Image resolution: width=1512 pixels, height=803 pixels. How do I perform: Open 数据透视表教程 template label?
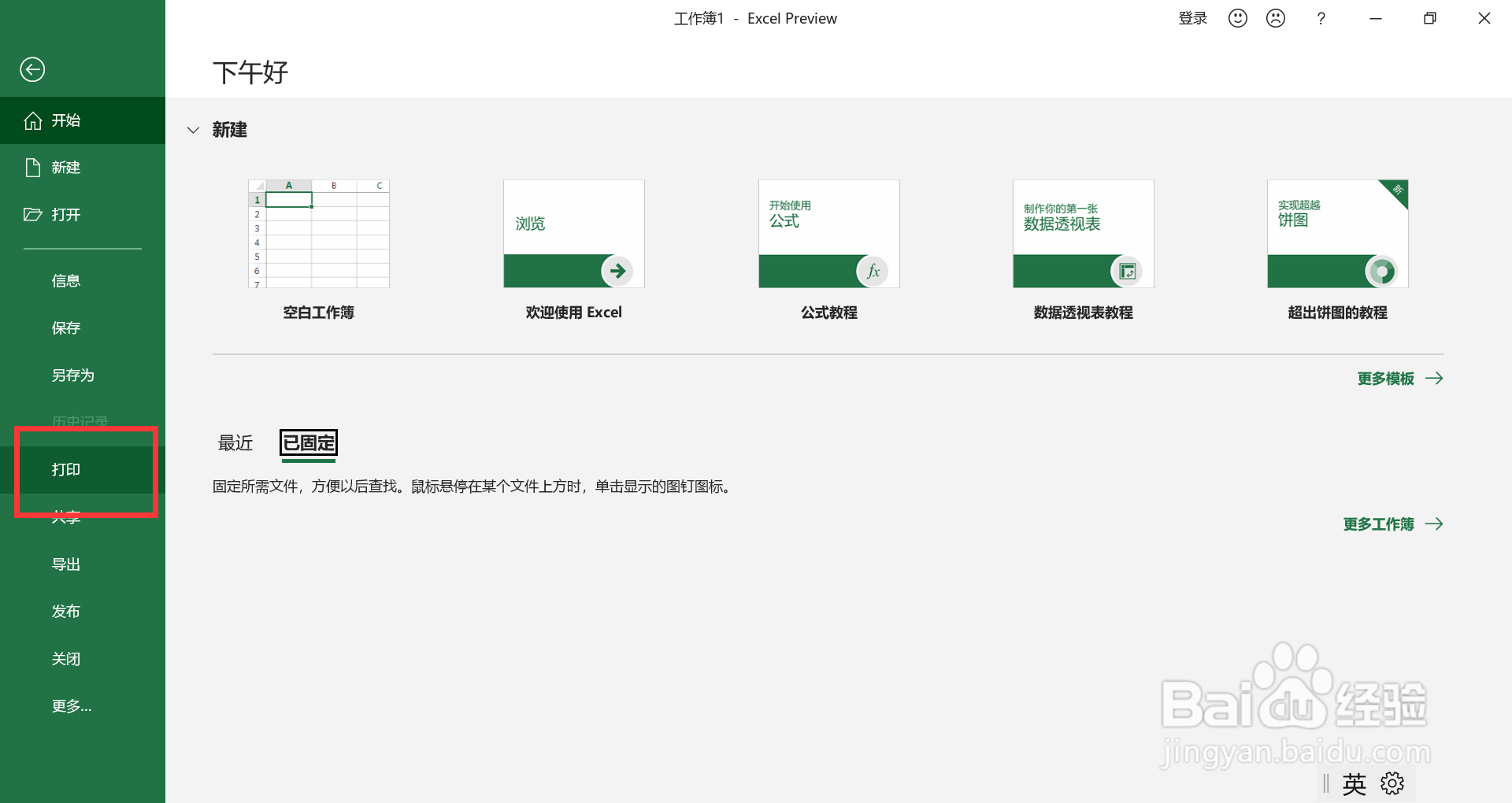coord(1084,313)
